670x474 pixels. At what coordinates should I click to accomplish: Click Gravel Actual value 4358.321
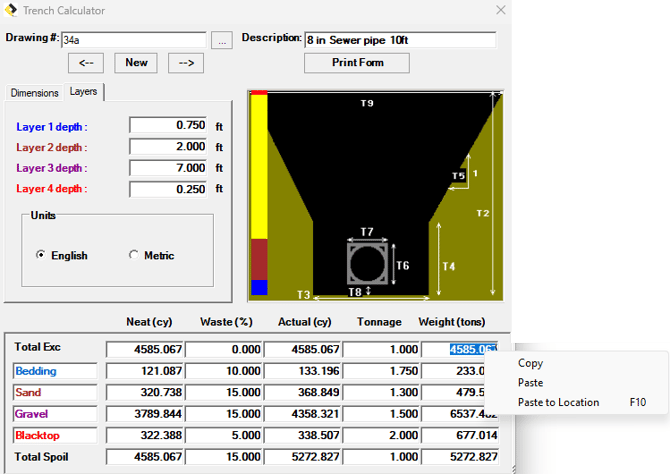(303, 414)
